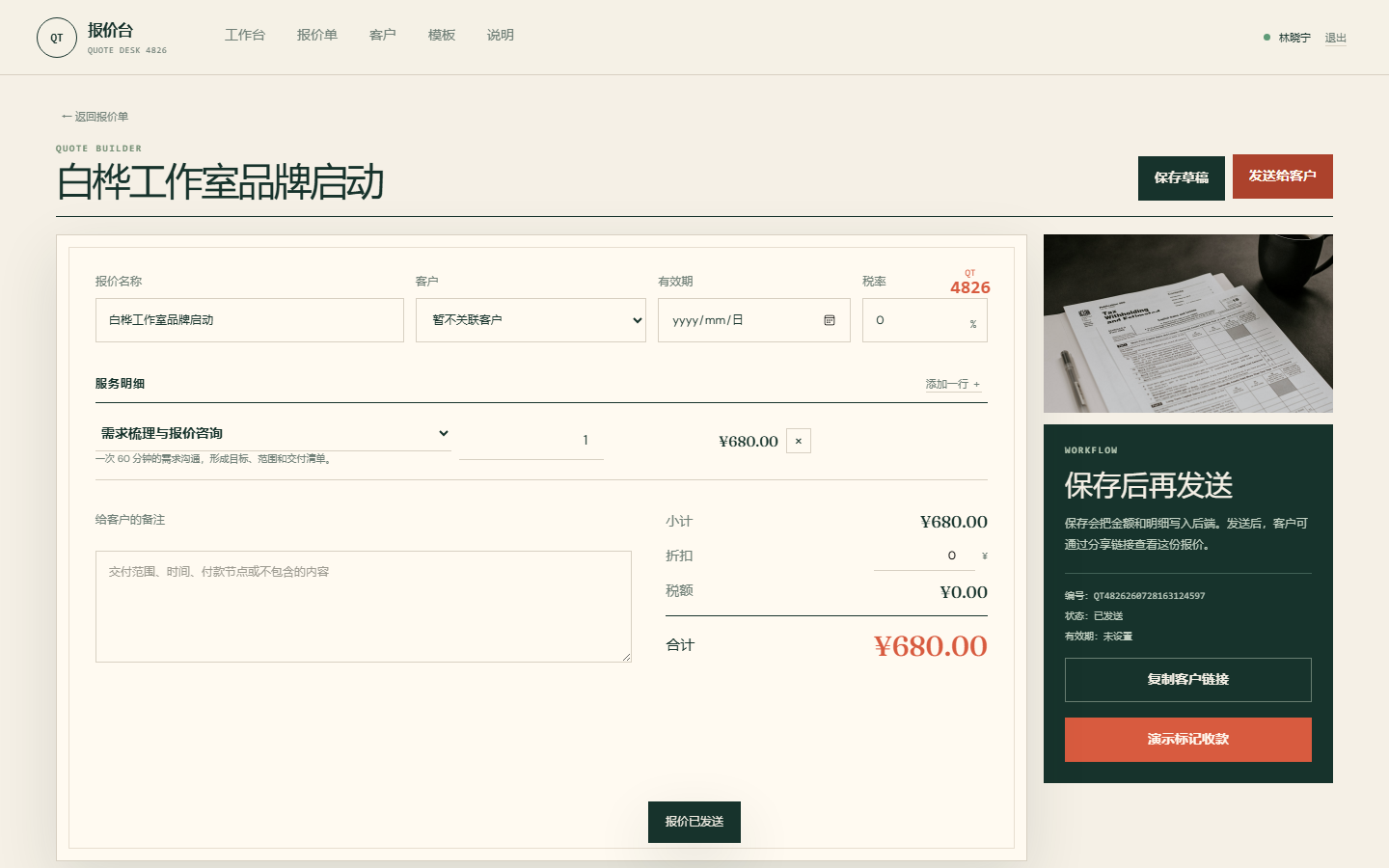Click the 报价已发送 toast notification
Viewport: 1389px width, 868px height.
pyautogui.click(x=694, y=822)
